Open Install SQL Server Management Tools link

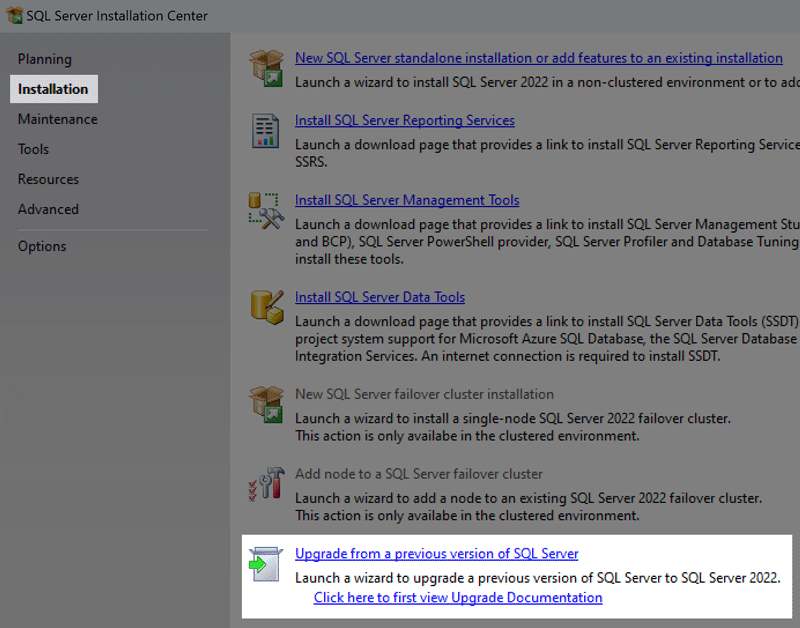(x=407, y=200)
